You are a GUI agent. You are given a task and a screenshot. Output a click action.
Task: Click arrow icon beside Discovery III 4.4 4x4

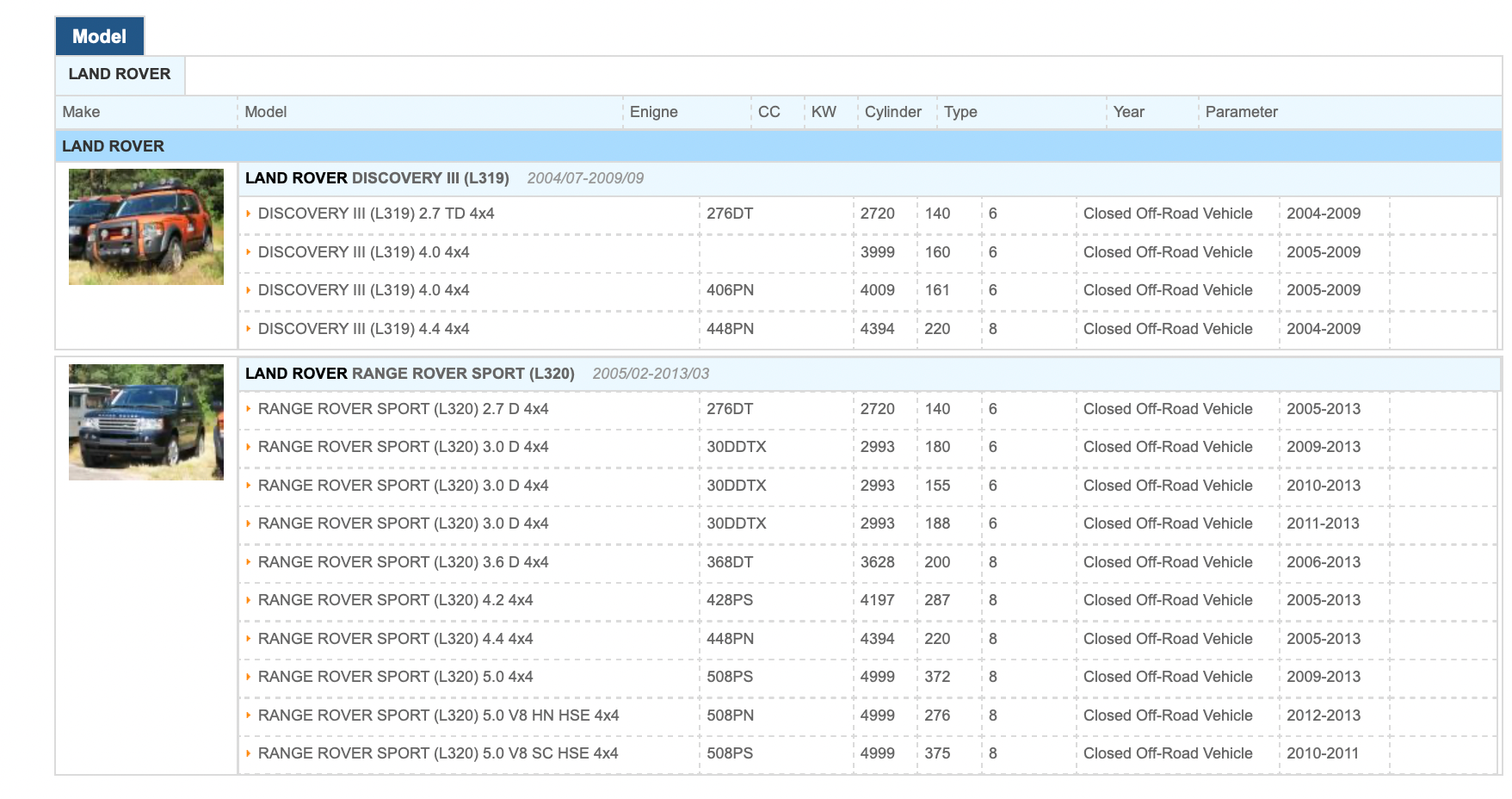click(249, 329)
